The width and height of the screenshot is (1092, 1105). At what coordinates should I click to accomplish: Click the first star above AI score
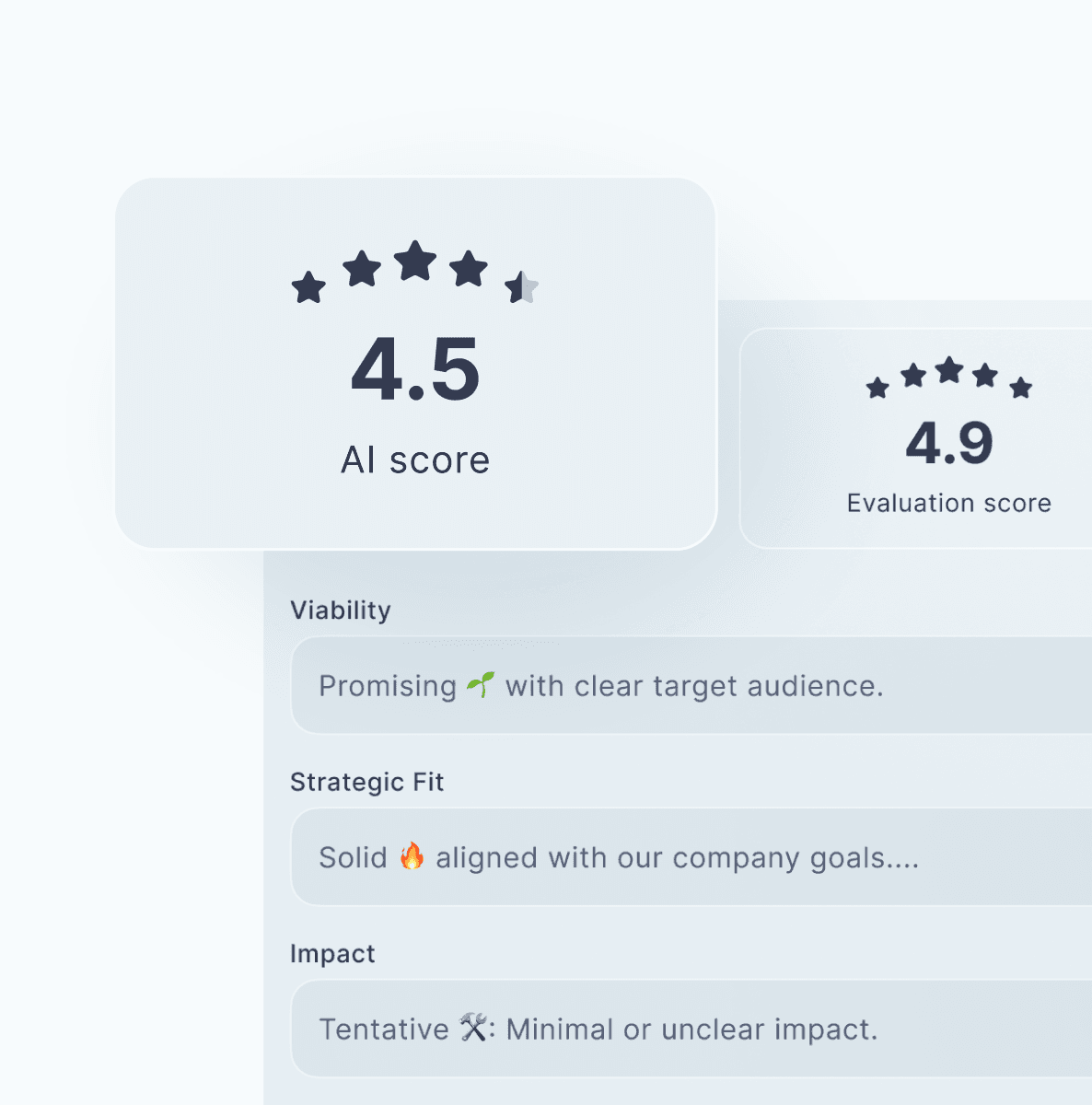click(308, 287)
